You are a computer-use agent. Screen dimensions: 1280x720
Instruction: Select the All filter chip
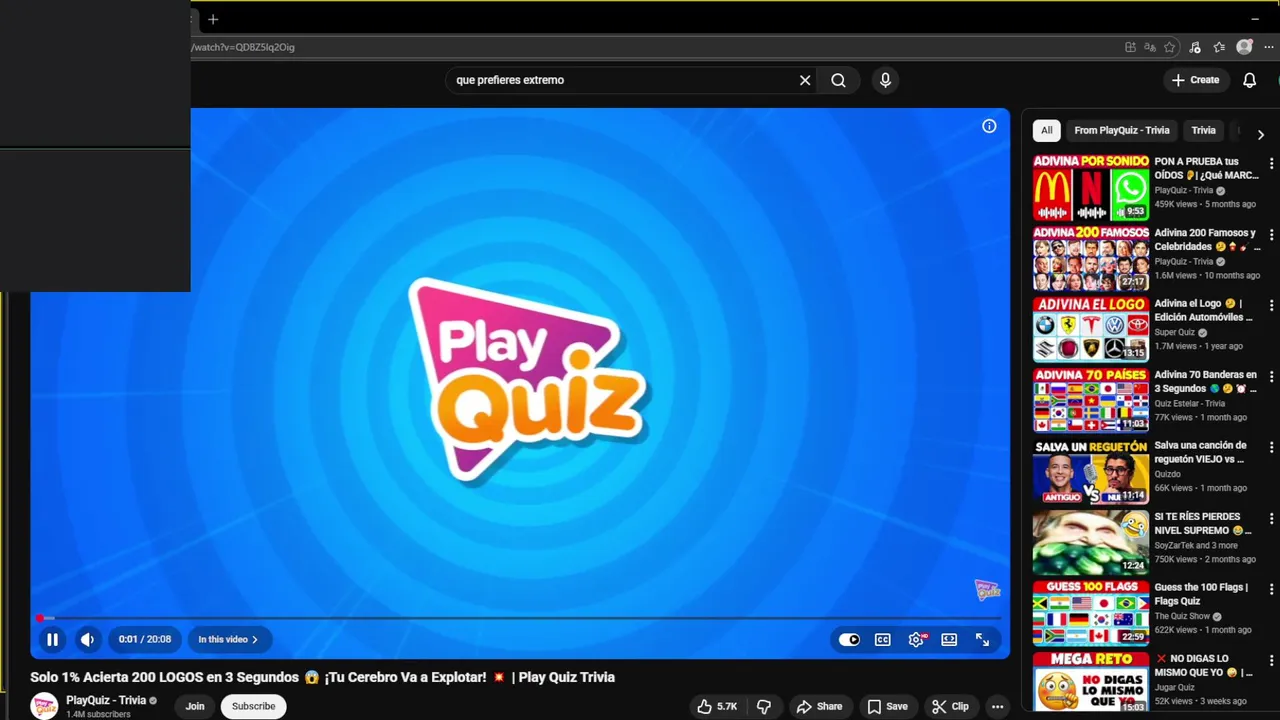pos(1046,130)
